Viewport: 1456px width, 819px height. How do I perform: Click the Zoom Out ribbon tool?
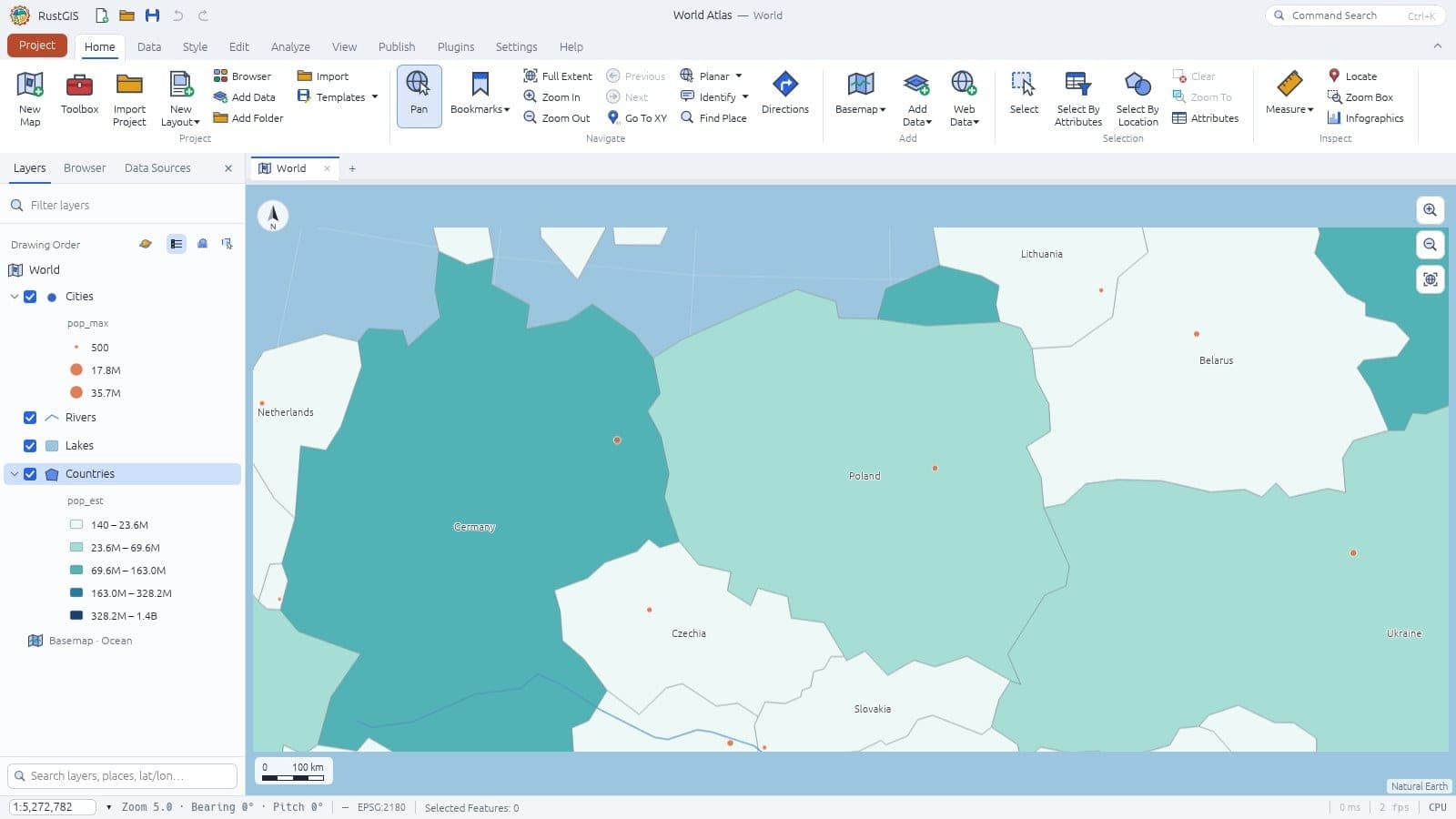click(557, 118)
